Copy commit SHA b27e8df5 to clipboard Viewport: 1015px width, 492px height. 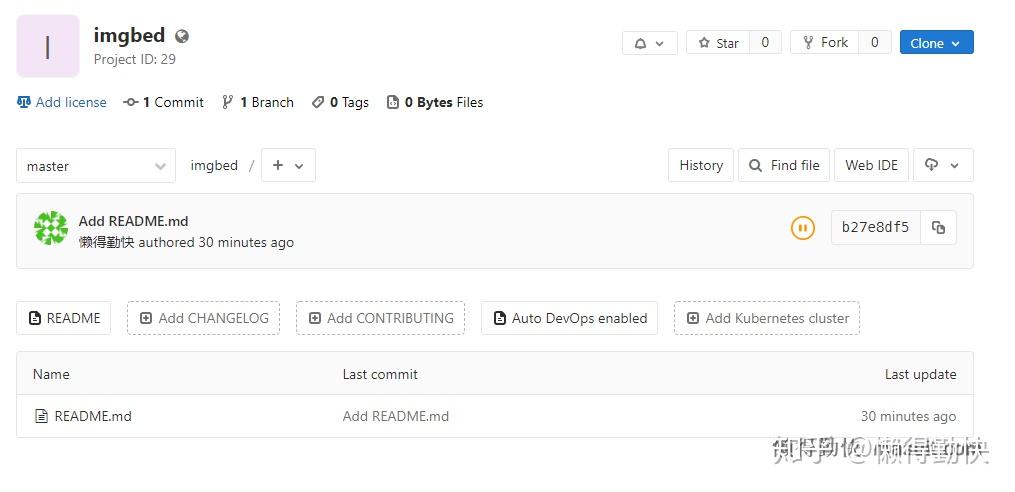pos(938,227)
